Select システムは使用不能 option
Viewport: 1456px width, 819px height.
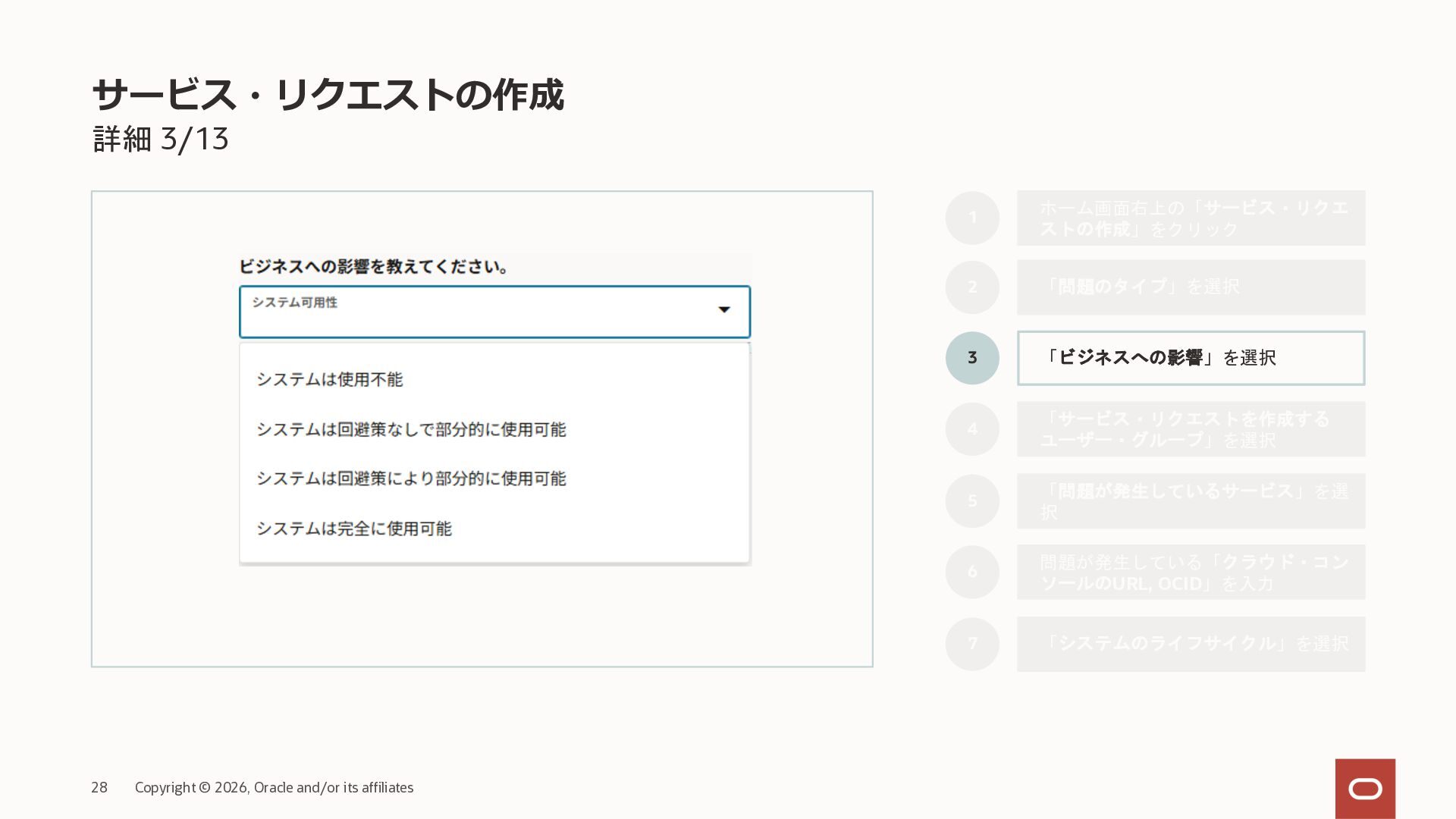(329, 379)
